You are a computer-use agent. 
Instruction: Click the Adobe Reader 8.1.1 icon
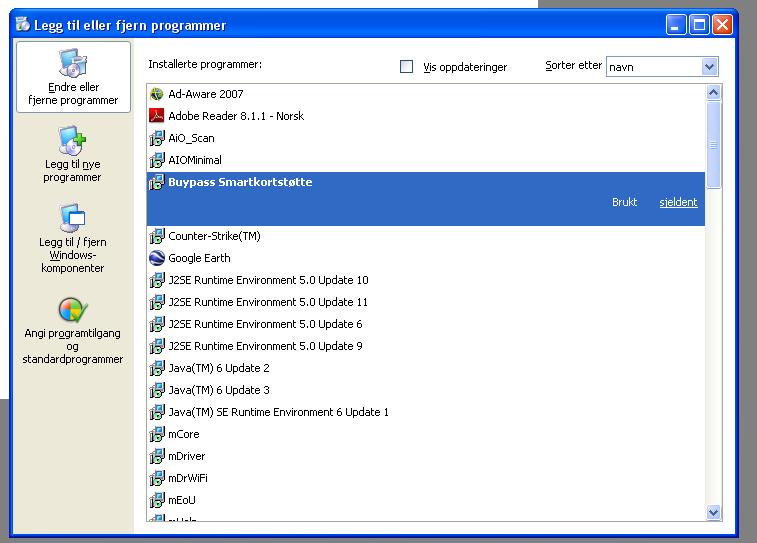click(x=157, y=116)
